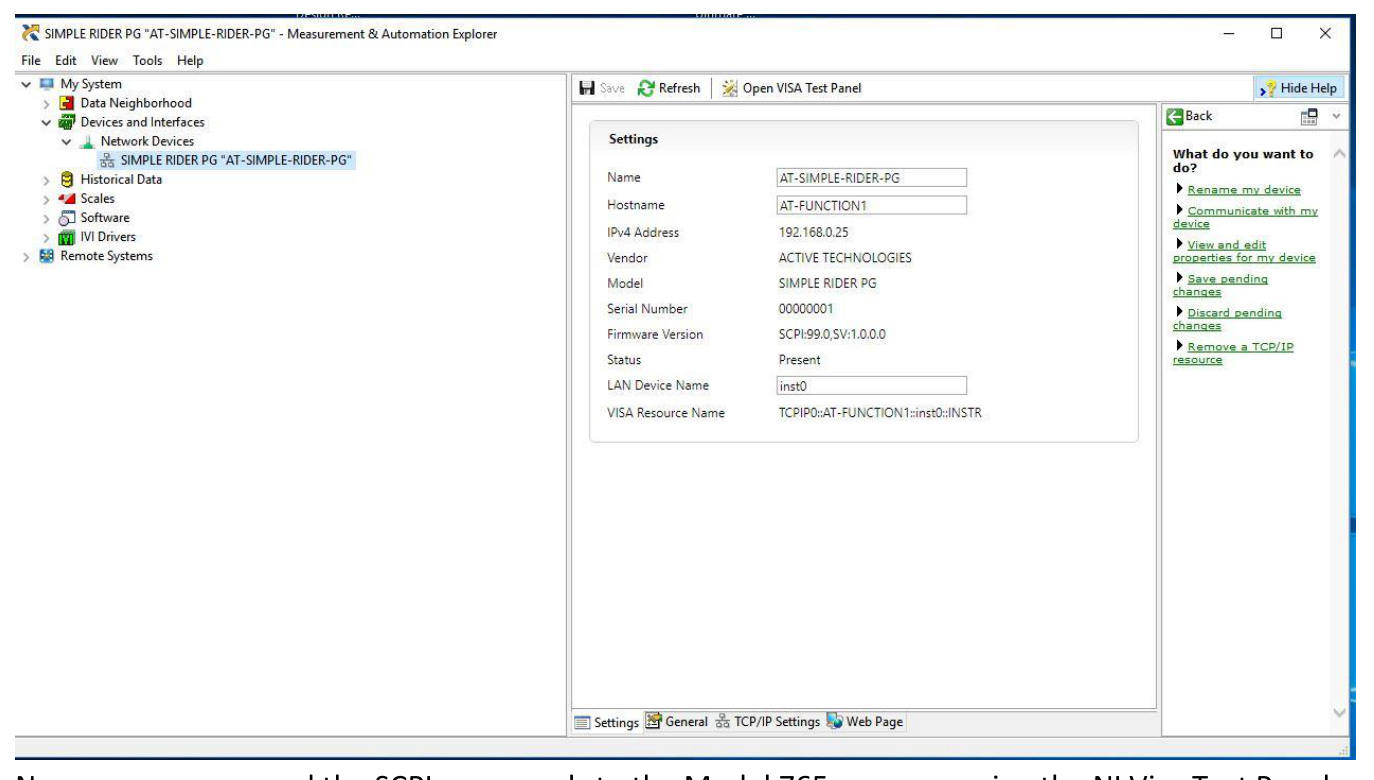This screenshot has width=1374, height=780.
Task: Click the VISA Resource Name value
Action: (879, 412)
